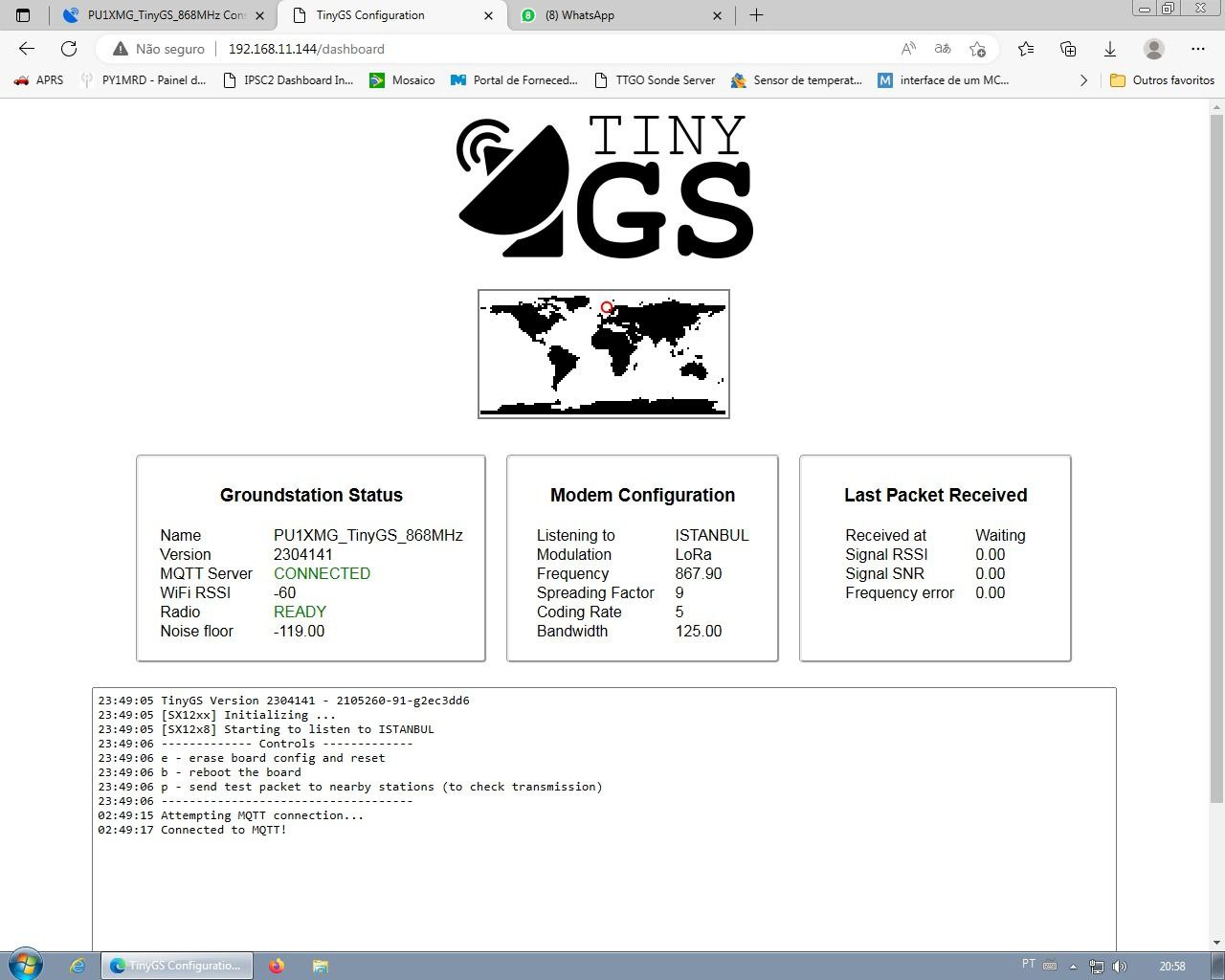The image size is (1225, 980).
Task: Expand the hidden bookmarks chevron
Action: click(1083, 80)
